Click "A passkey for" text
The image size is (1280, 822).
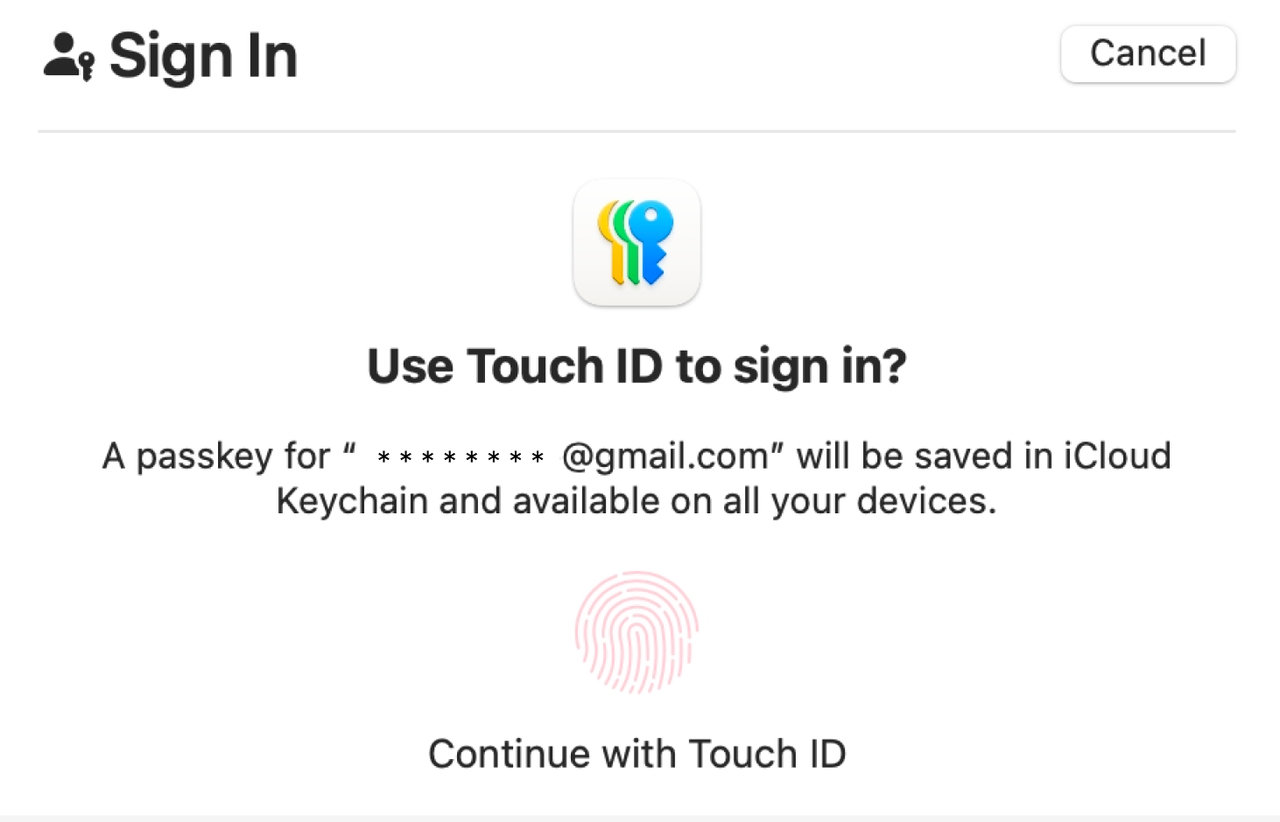(x=216, y=457)
